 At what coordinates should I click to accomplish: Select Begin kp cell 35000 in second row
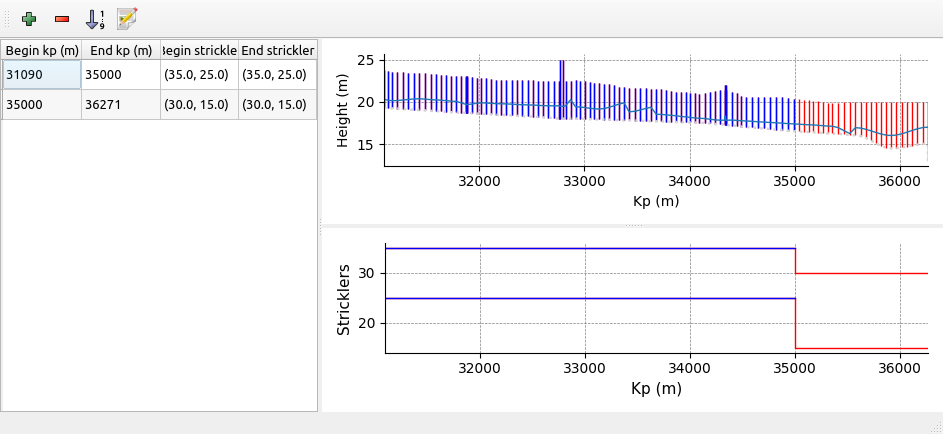(x=41, y=104)
